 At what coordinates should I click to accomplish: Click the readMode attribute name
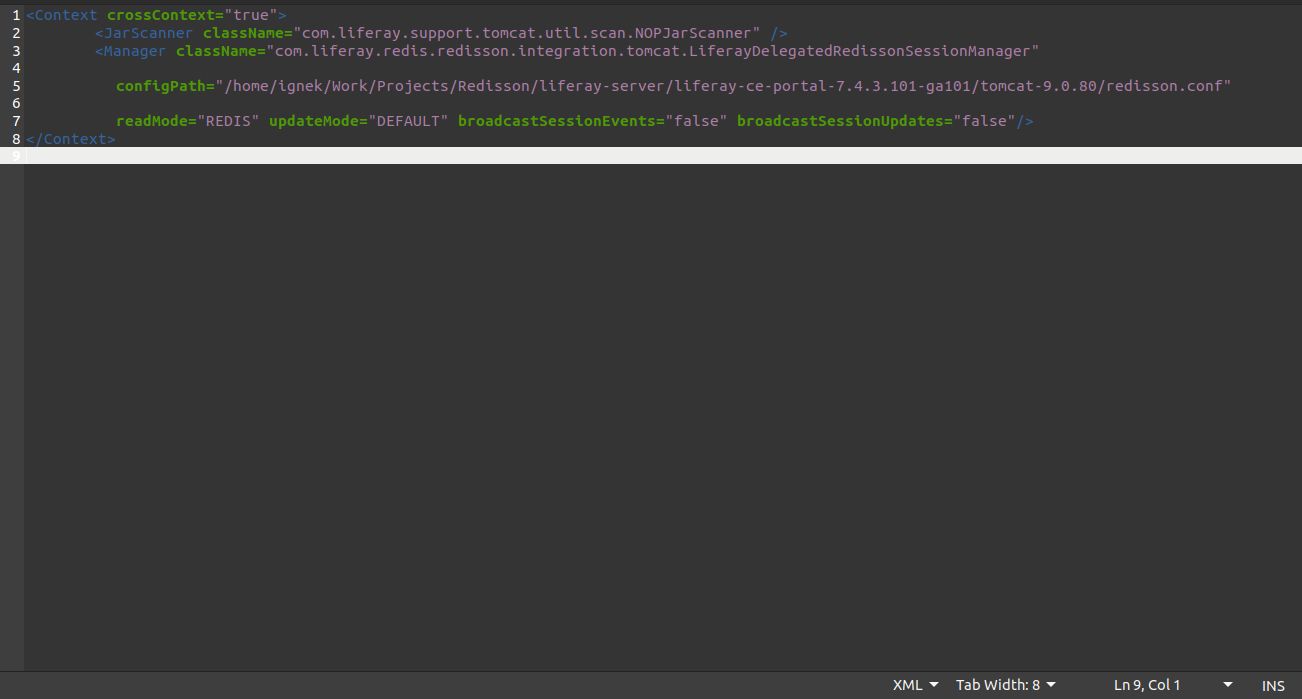152,121
